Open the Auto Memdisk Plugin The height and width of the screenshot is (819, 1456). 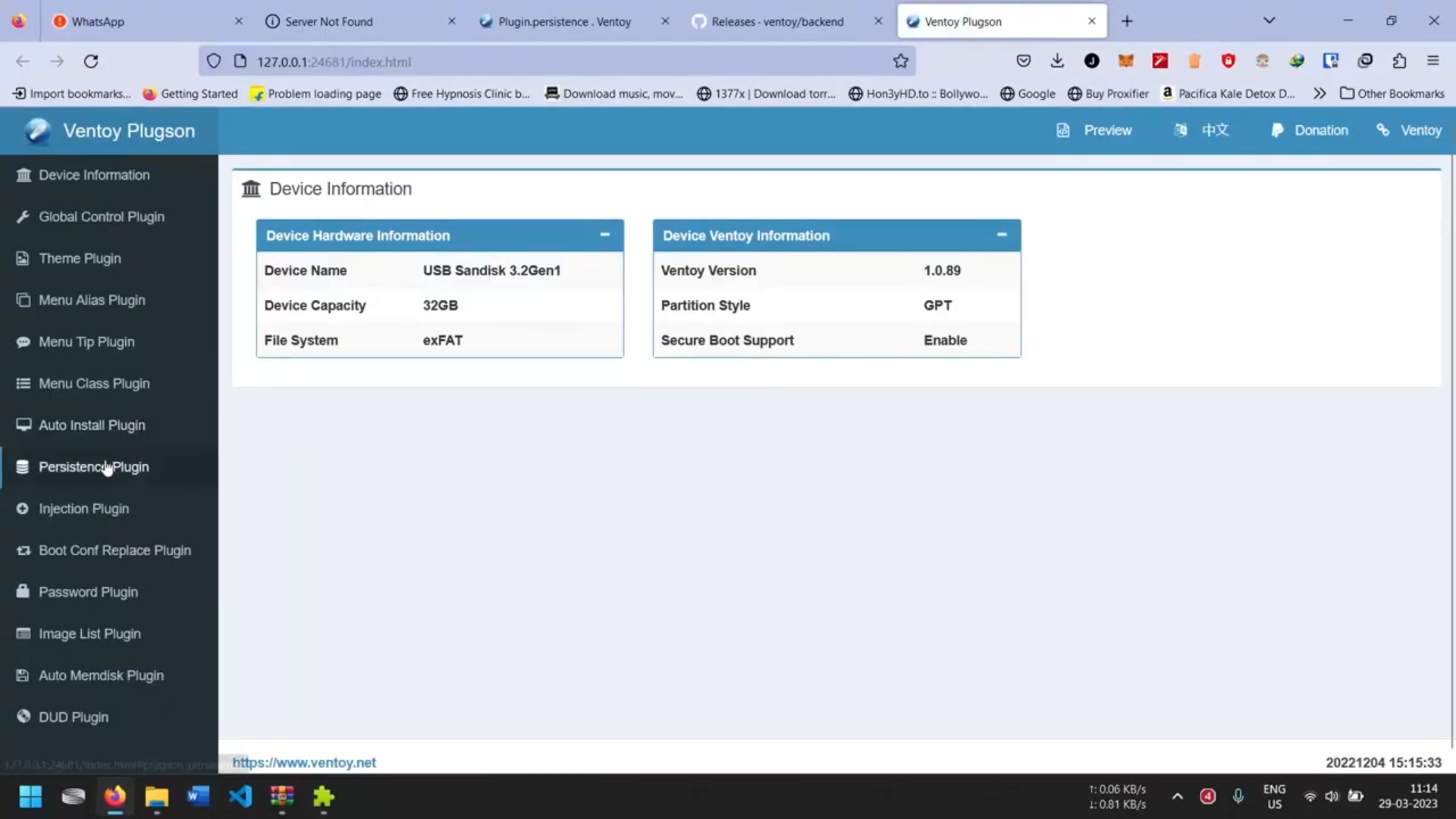click(102, 675)
